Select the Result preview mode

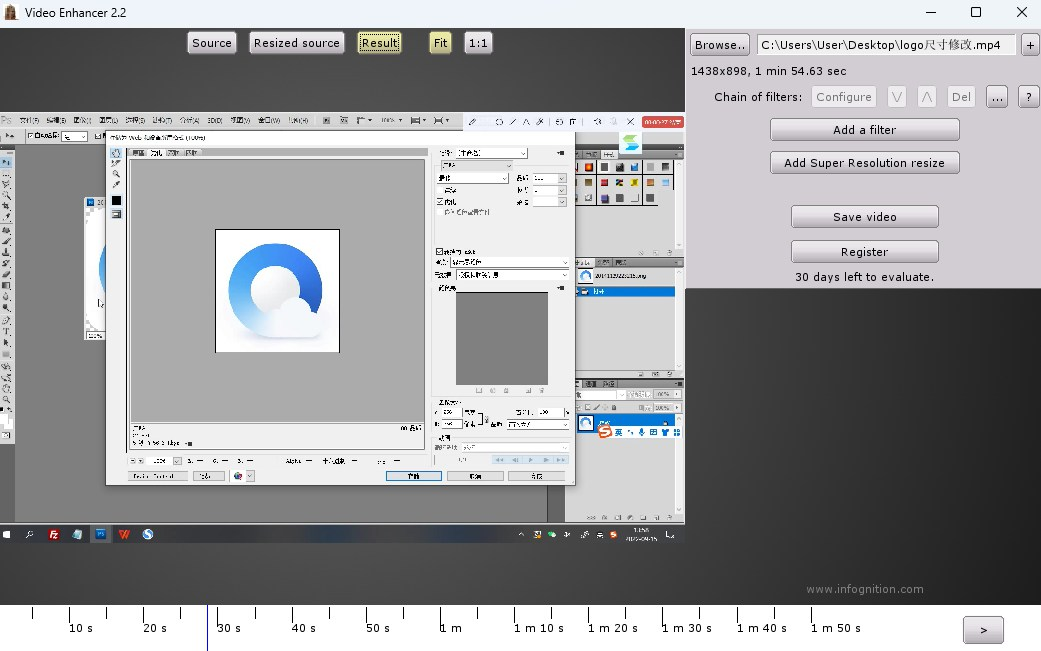click(379, 43)
